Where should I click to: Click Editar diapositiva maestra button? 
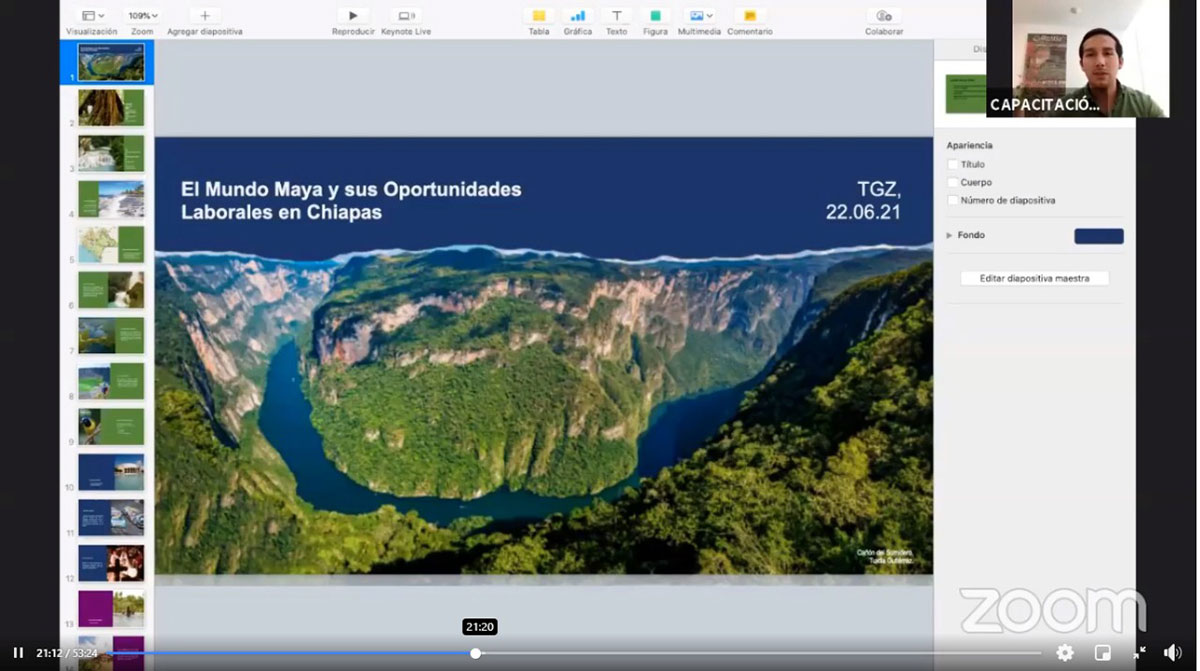[x=1034, y=278]
